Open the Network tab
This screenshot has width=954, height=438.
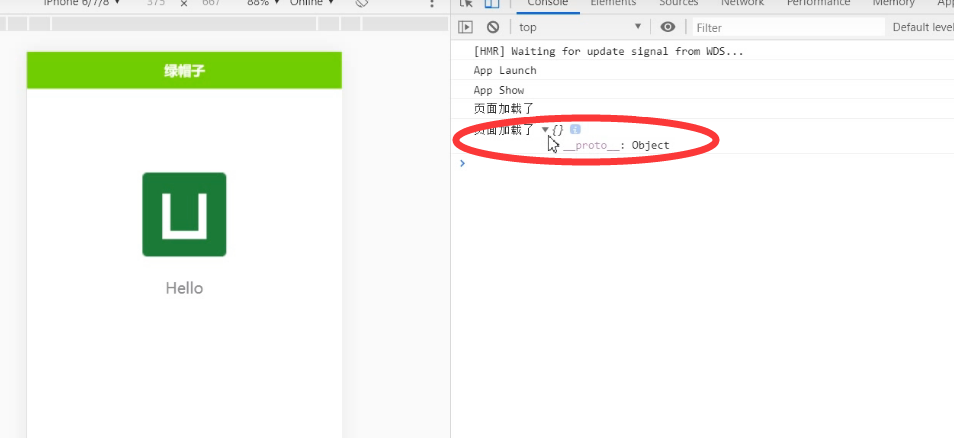742,4
